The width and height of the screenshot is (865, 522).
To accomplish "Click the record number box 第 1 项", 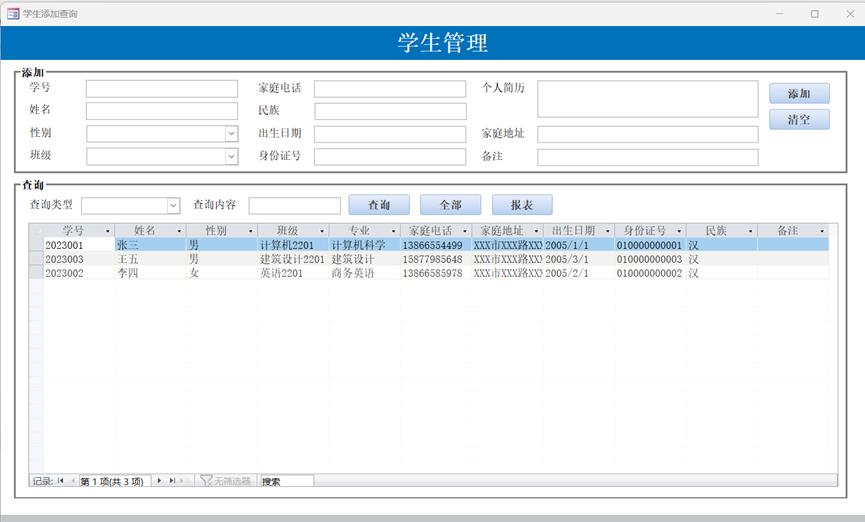I will (115, 481).
